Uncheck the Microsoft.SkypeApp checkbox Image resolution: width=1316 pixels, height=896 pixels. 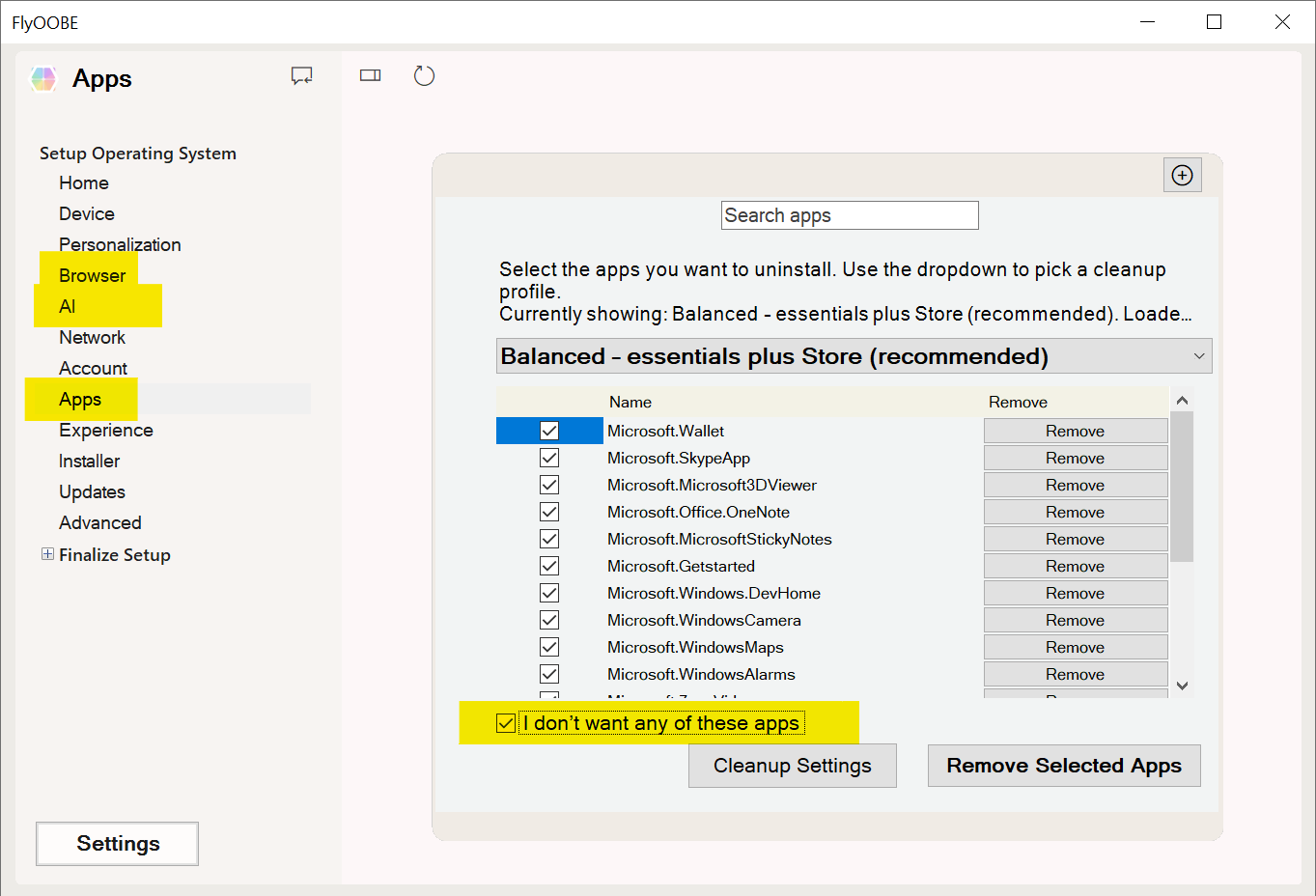coord(549,458)
